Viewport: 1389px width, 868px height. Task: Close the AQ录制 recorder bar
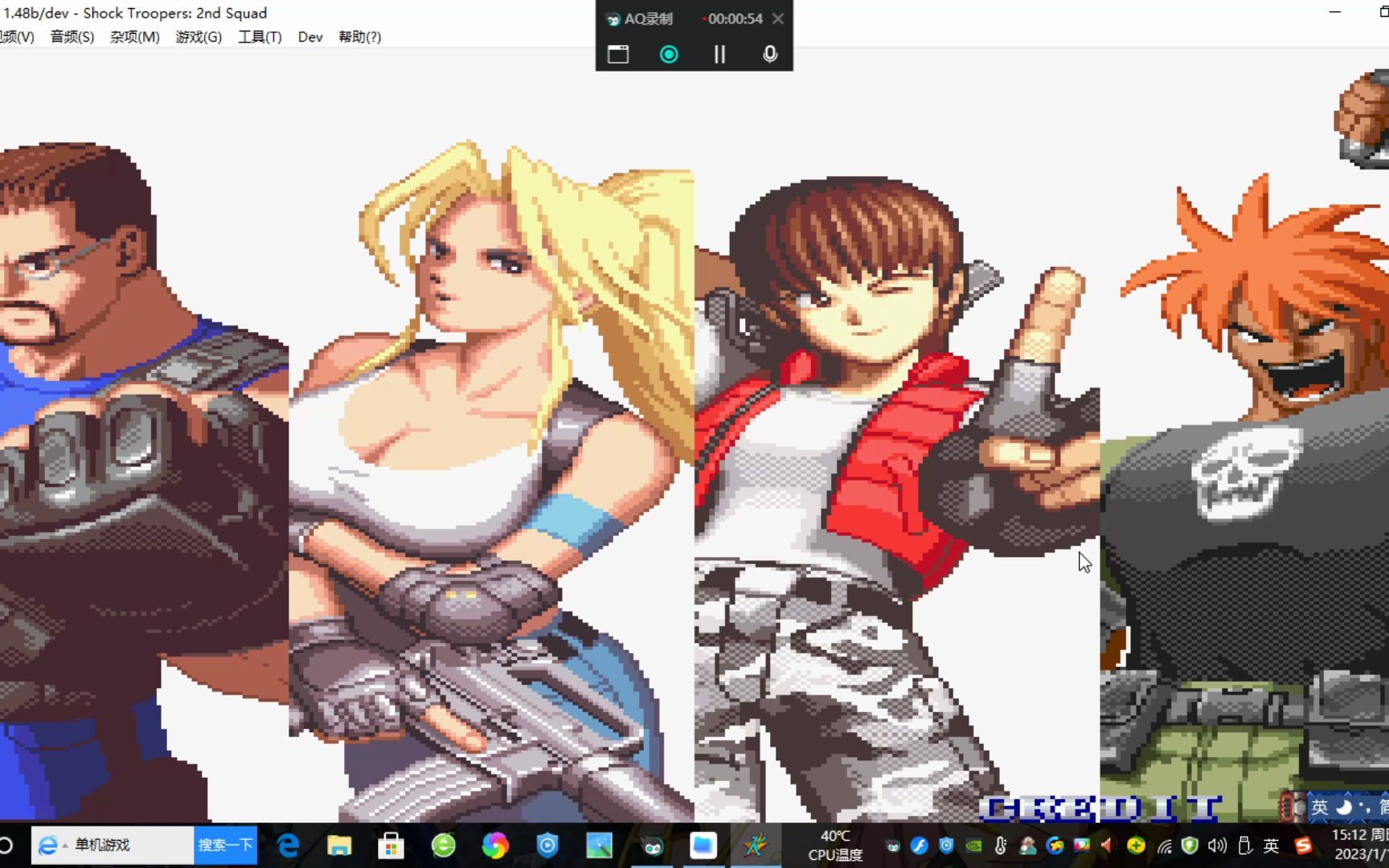[x=777, y=18]
